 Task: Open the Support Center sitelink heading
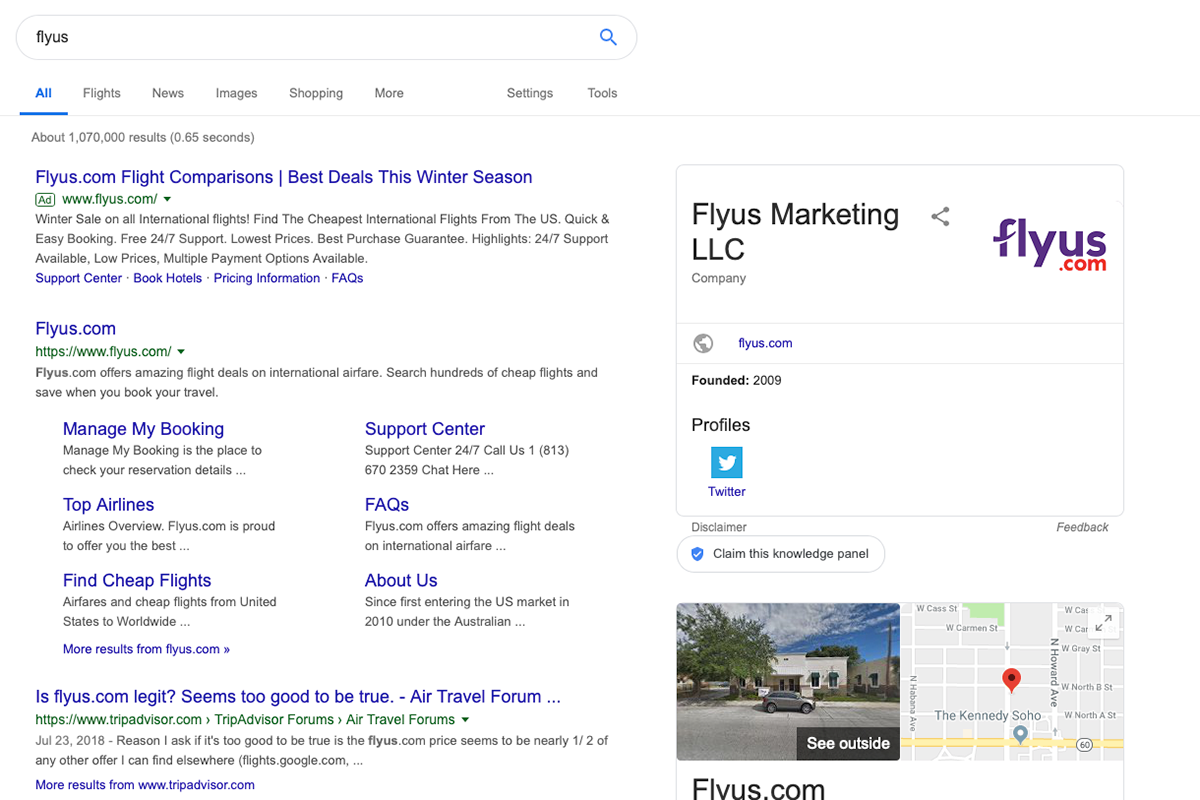(x=425, y=429)
